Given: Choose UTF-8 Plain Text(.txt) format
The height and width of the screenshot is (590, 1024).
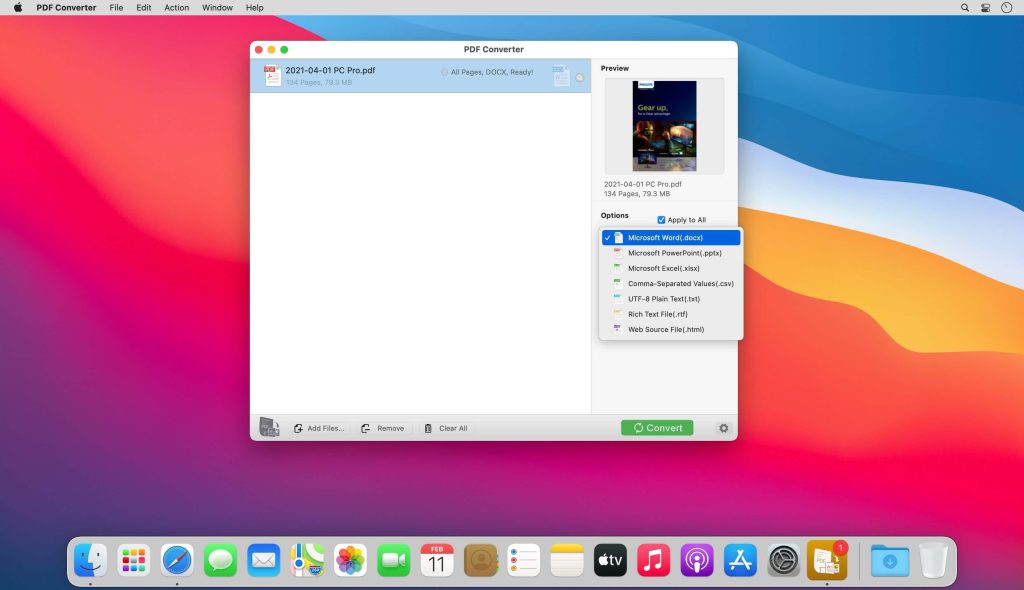Looking at the screenshot, I should (664, 298).
